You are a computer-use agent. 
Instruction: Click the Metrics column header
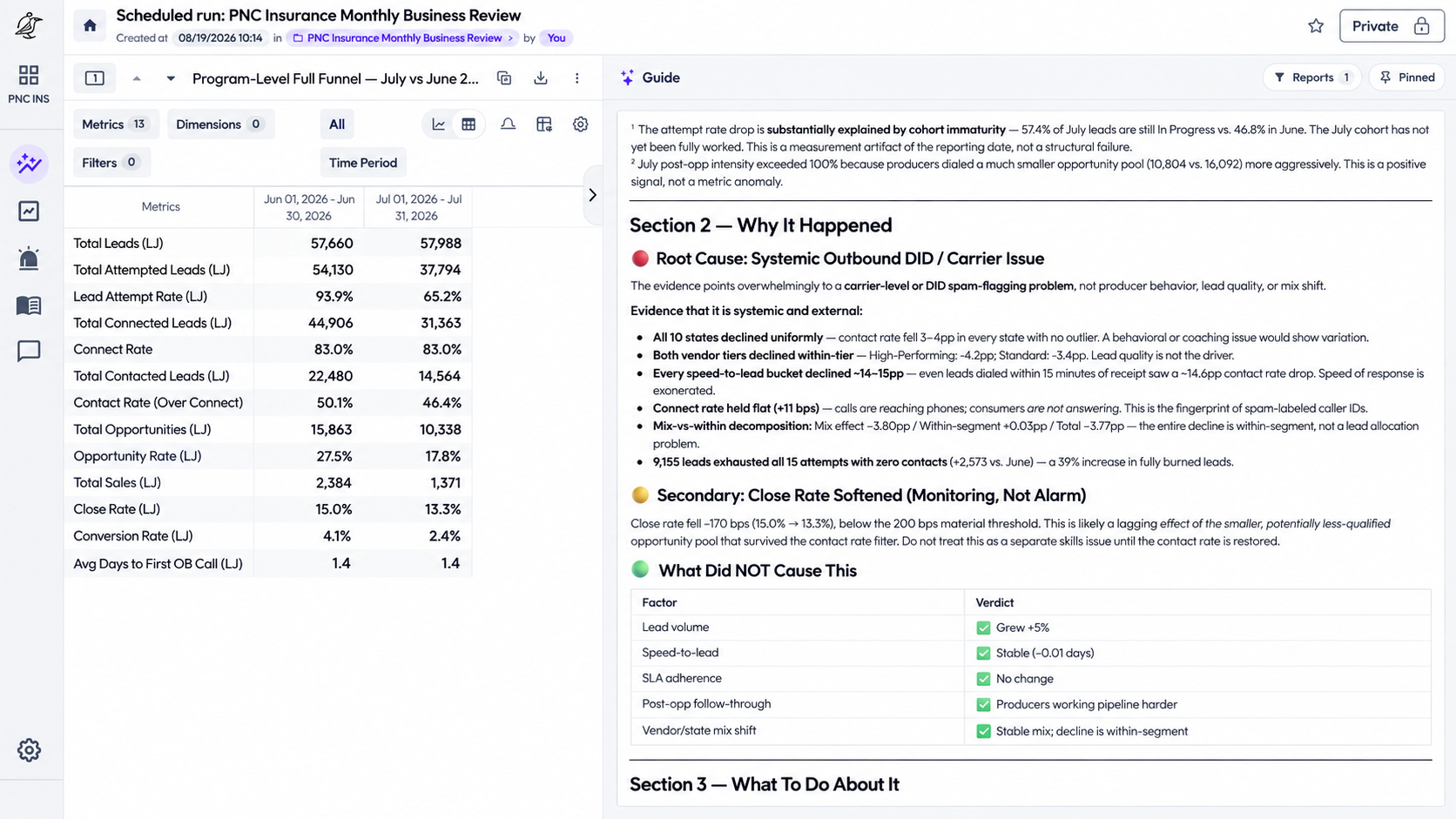click(x=160, y=207)
